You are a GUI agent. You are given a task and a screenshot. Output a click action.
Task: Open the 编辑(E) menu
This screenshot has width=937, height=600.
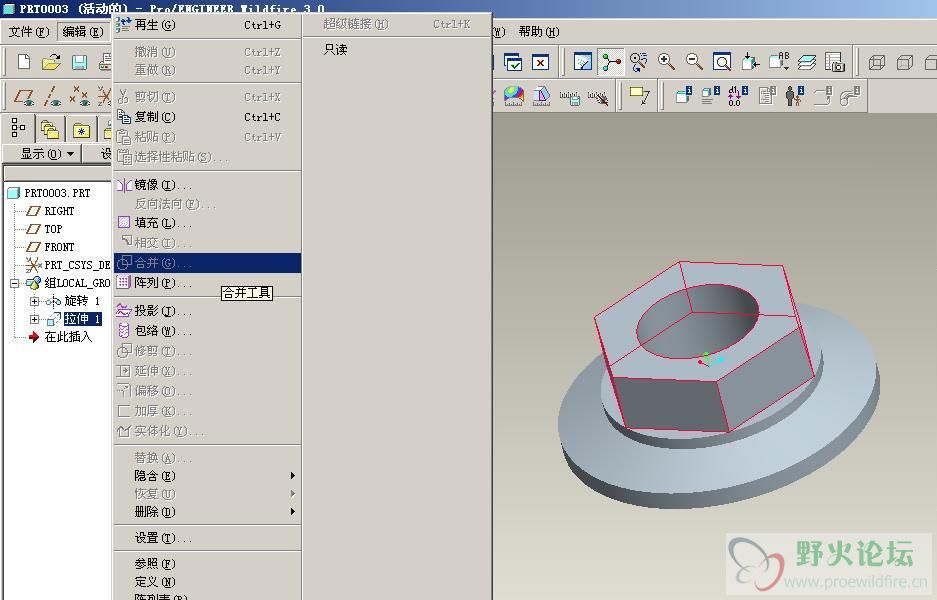[x=82, y=32]
